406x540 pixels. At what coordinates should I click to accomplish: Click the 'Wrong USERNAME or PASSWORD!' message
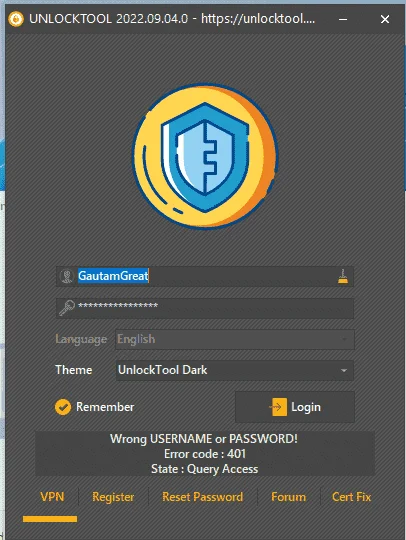[x=204, y=439]
